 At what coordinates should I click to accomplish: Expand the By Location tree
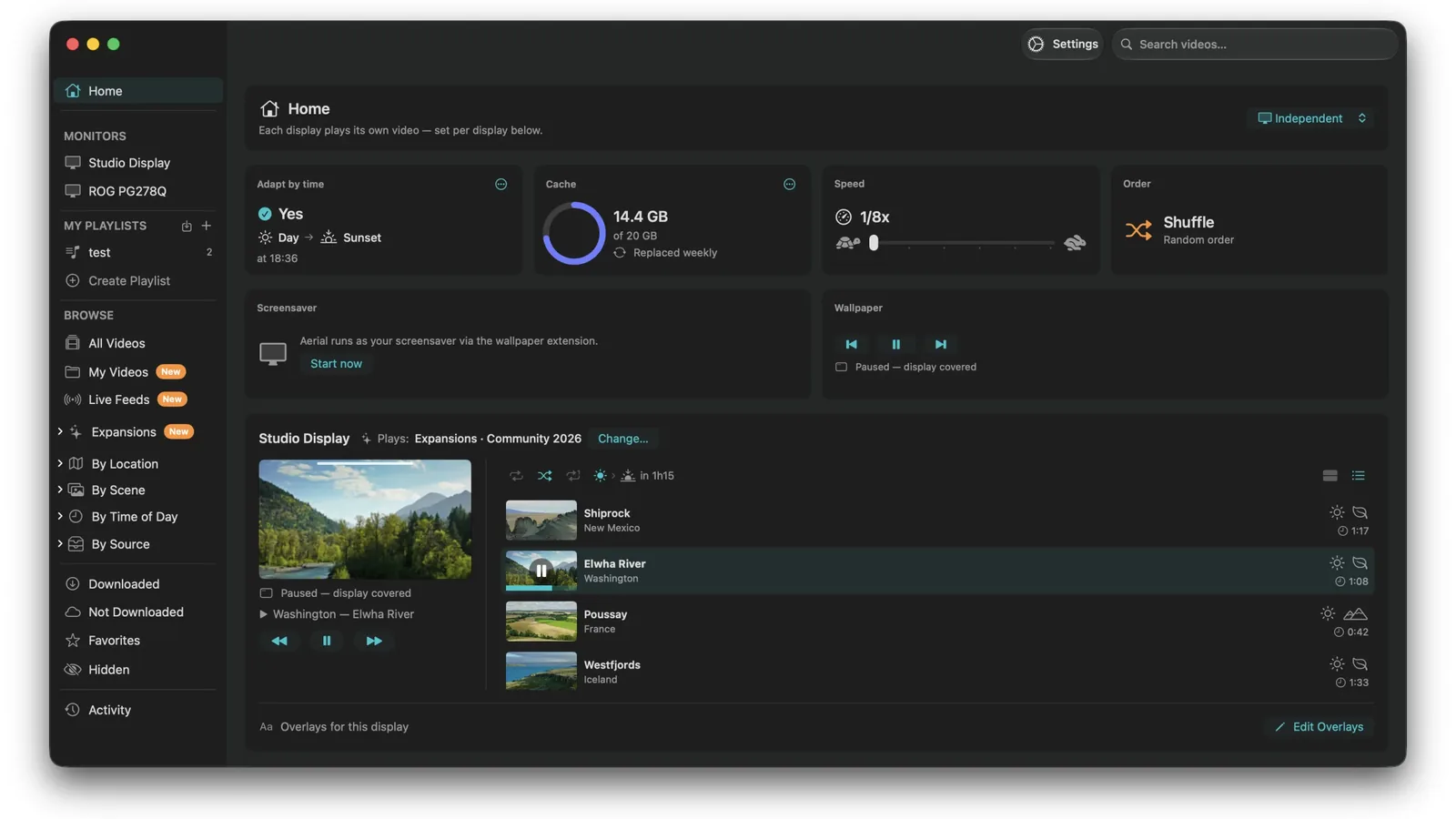tap(60, 464)
